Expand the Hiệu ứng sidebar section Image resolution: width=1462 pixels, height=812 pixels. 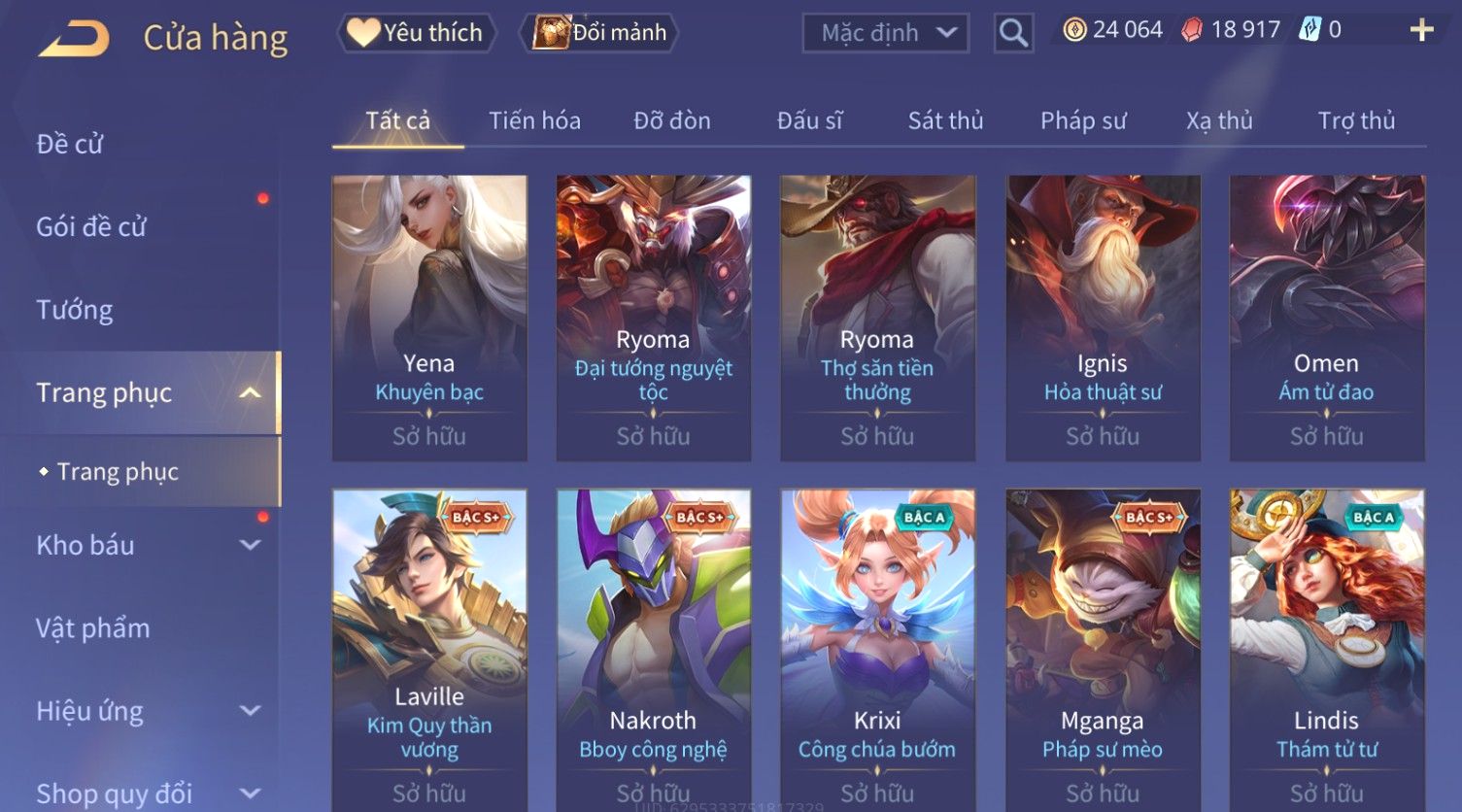click(250, 711)
